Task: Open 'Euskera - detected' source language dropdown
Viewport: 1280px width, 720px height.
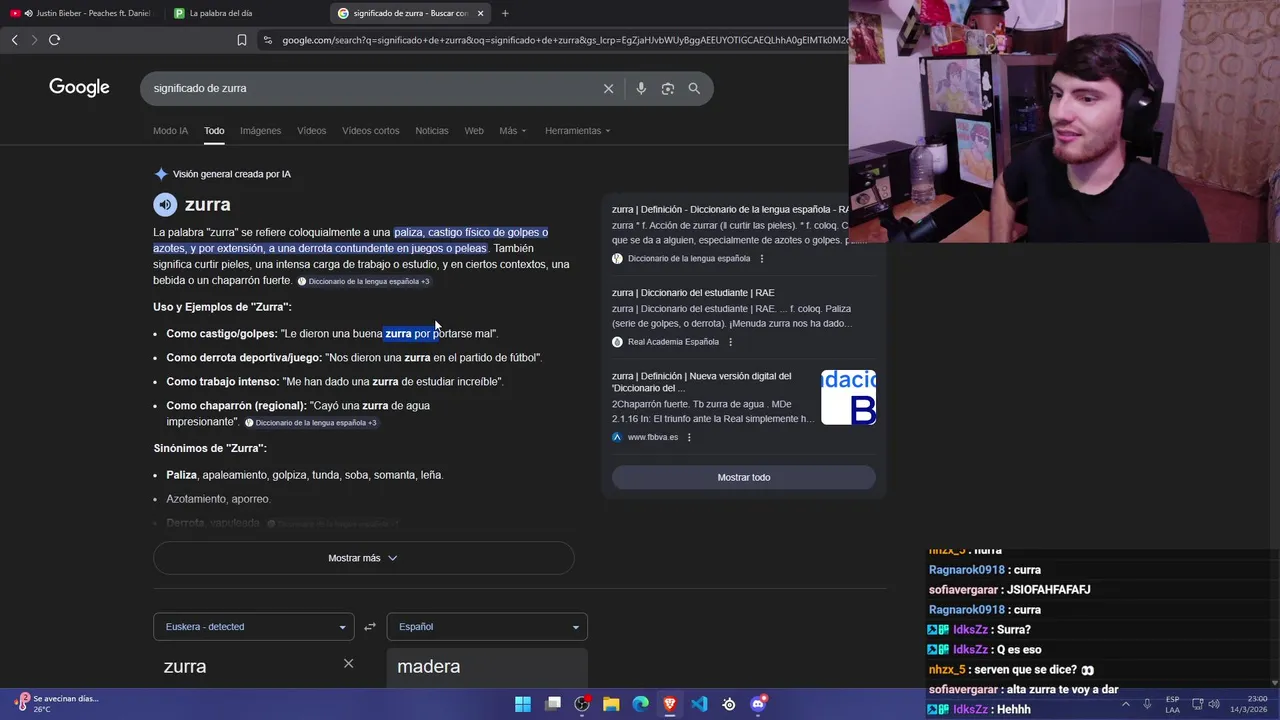Action: click(x=253, y=627)
